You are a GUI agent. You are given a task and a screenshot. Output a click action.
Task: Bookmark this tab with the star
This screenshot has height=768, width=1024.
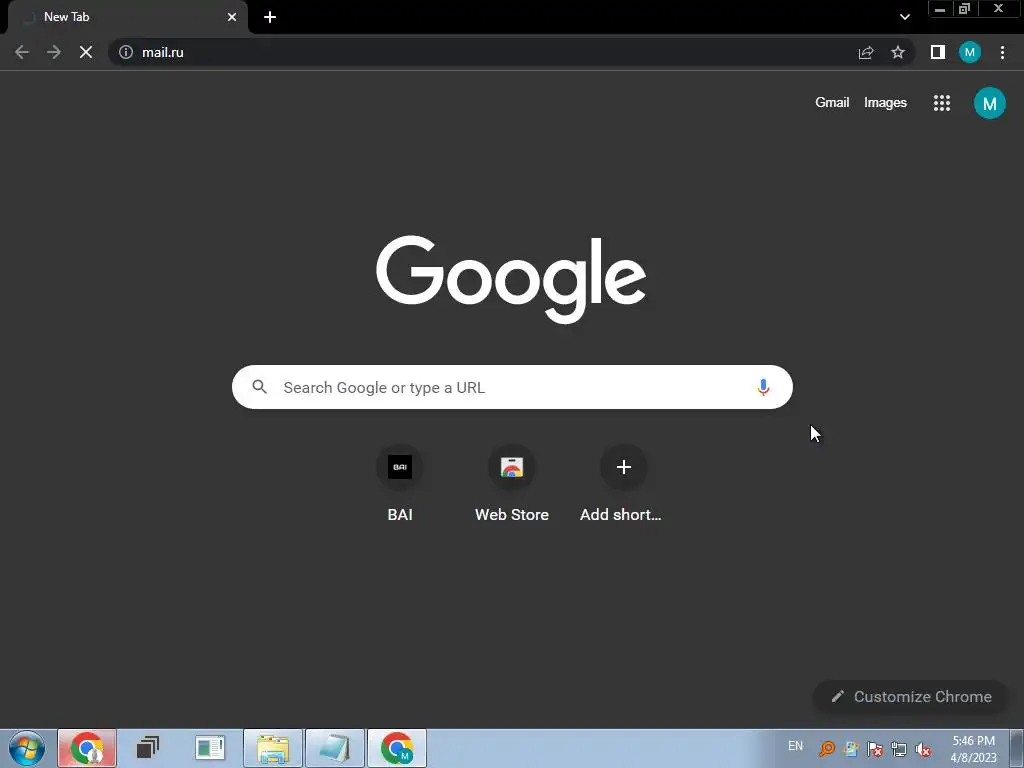[898, 52]
